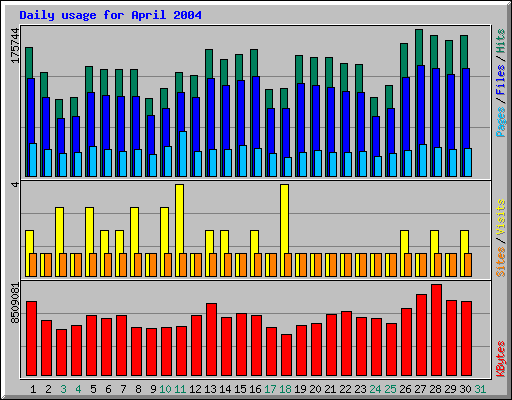Click day label 9 on the x-axis
Image resolution: width=512 pixels, height=400 pixels.
coord(153,389)
